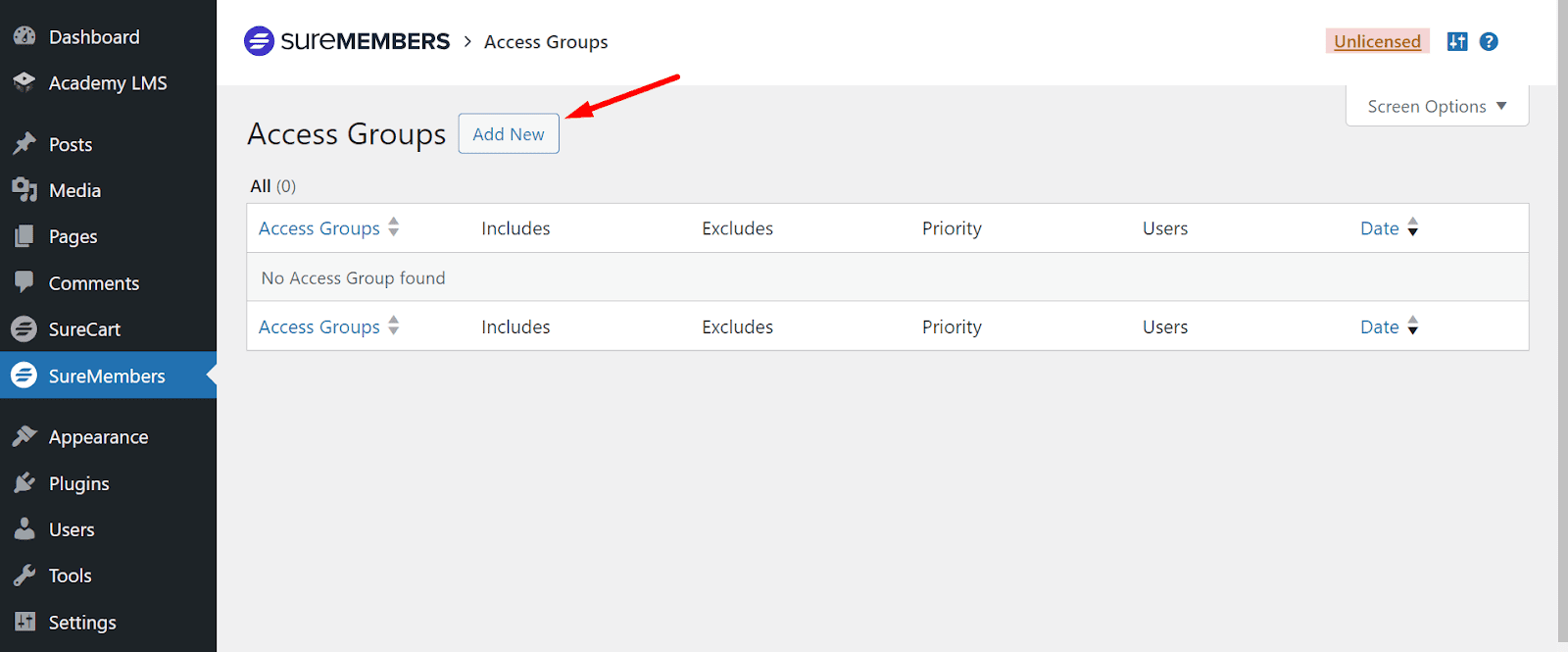The width and height of the screenshot is (1568, 652).
Task: Click the 'No Access Group found' row
Action: [x=888, y=277]
